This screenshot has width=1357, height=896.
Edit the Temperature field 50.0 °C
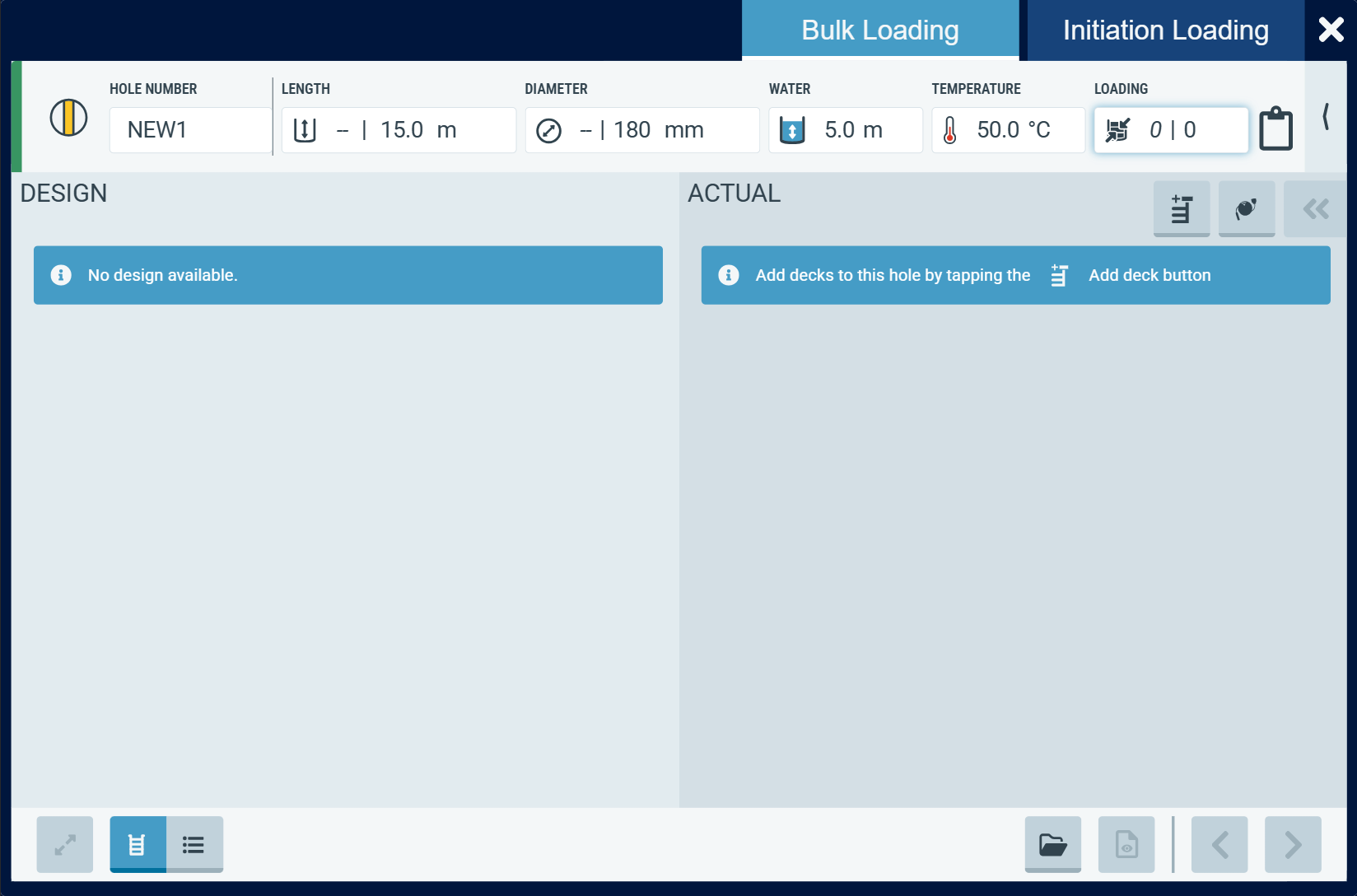coord(1008,130)
